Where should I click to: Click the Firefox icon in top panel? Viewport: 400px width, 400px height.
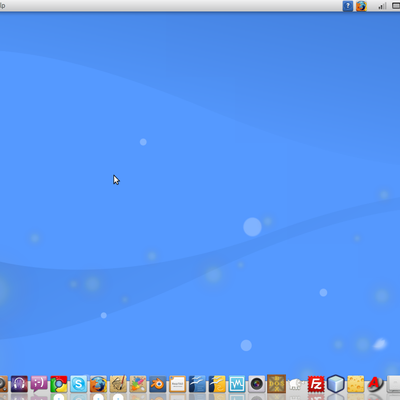pos(361,6)
